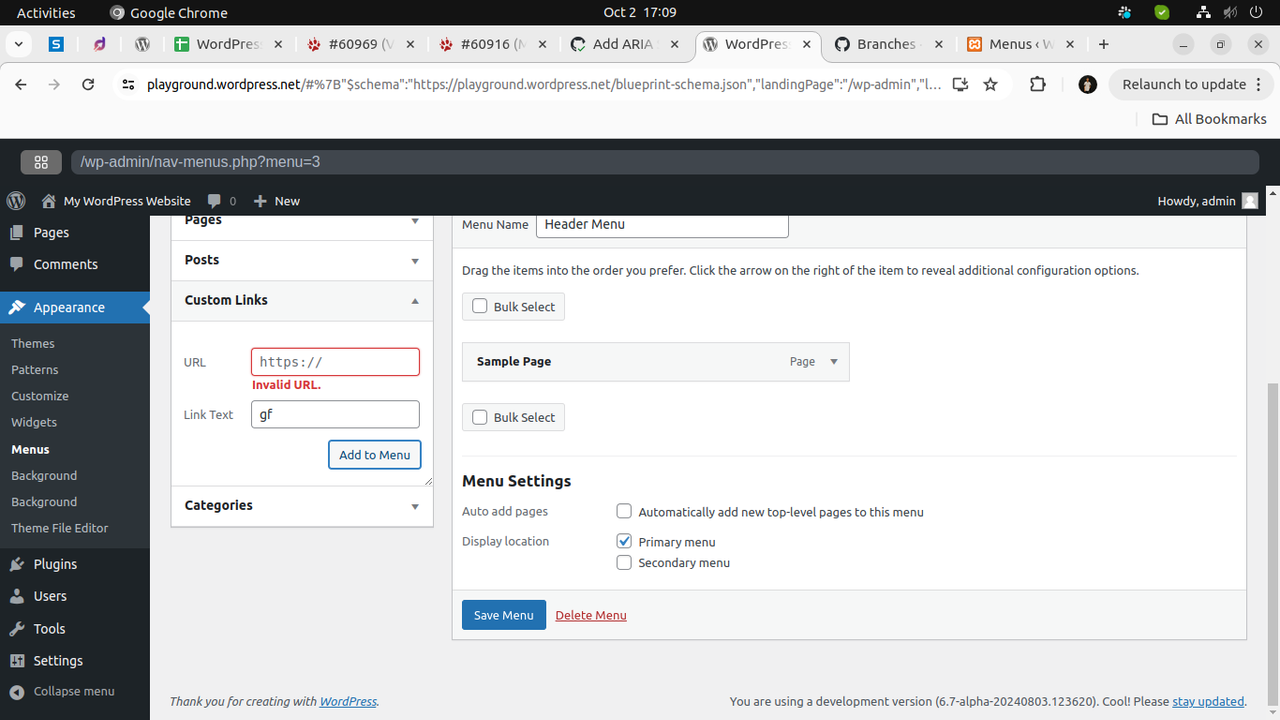Open the Customize submenu
Viewport: 1280px width, 720px height.
pos(40,396)
